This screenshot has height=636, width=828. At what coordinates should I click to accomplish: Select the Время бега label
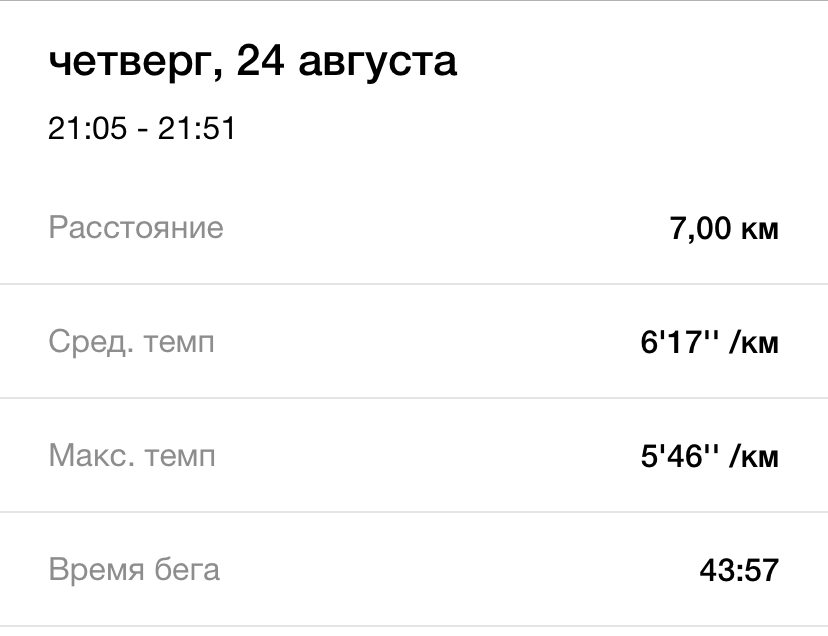(134, 569)
